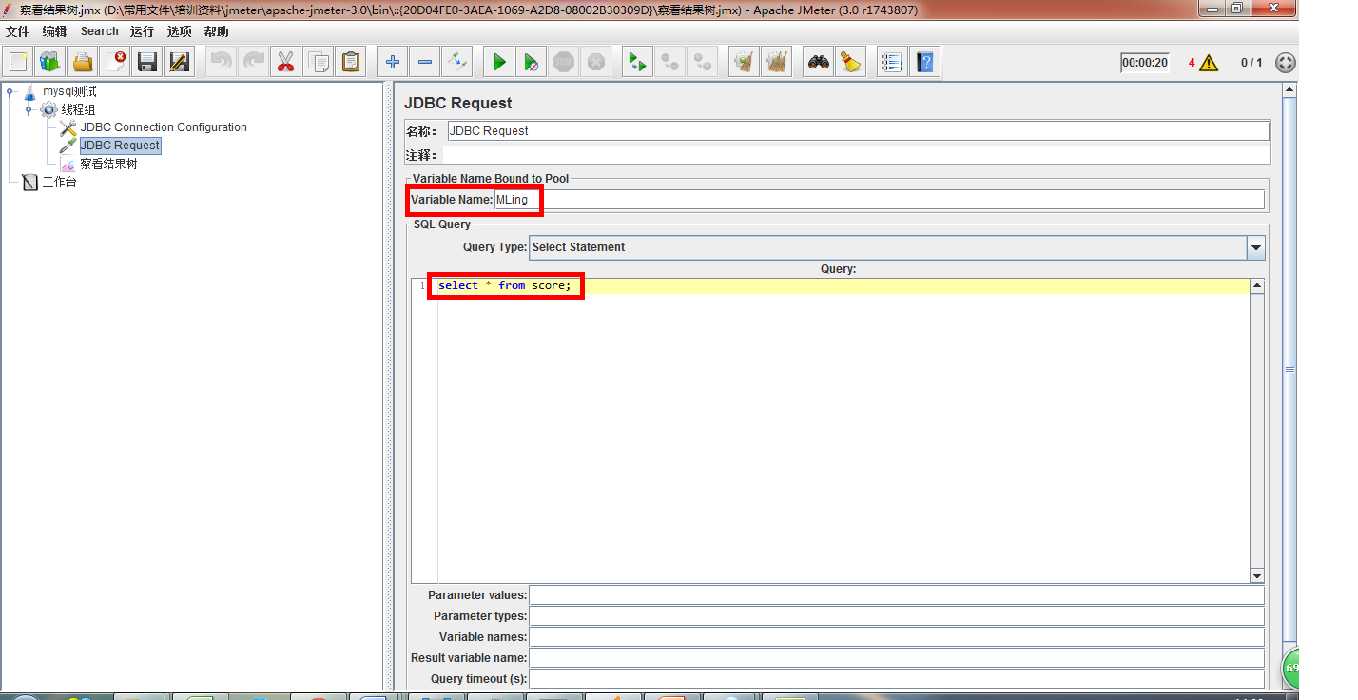Select the 工作台 workbench node
The height and width of the screenshot is (700, 1358).
[59, 182]
